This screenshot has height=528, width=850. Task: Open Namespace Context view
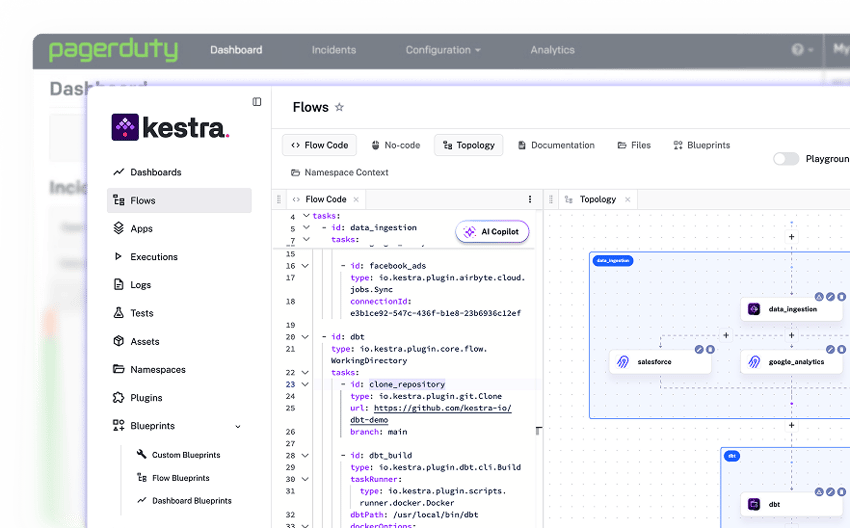coord(339,173)
